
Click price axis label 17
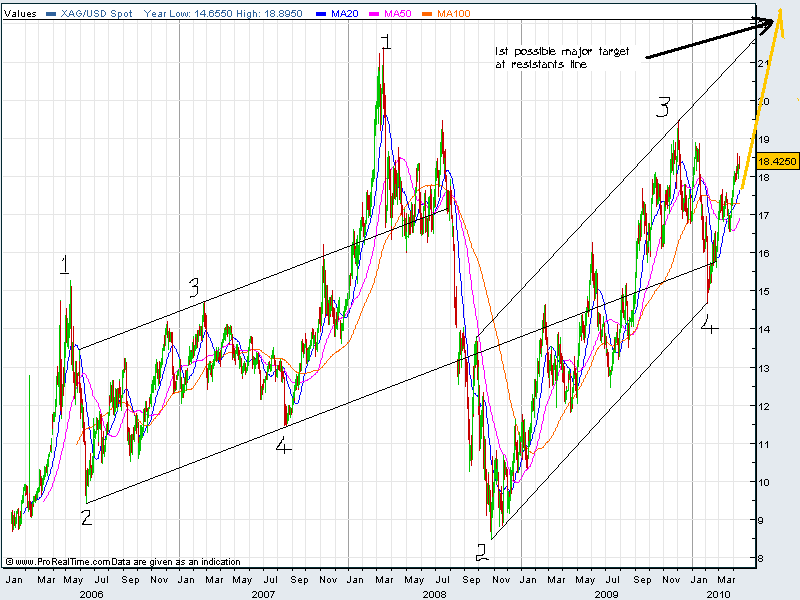[764, 215]
